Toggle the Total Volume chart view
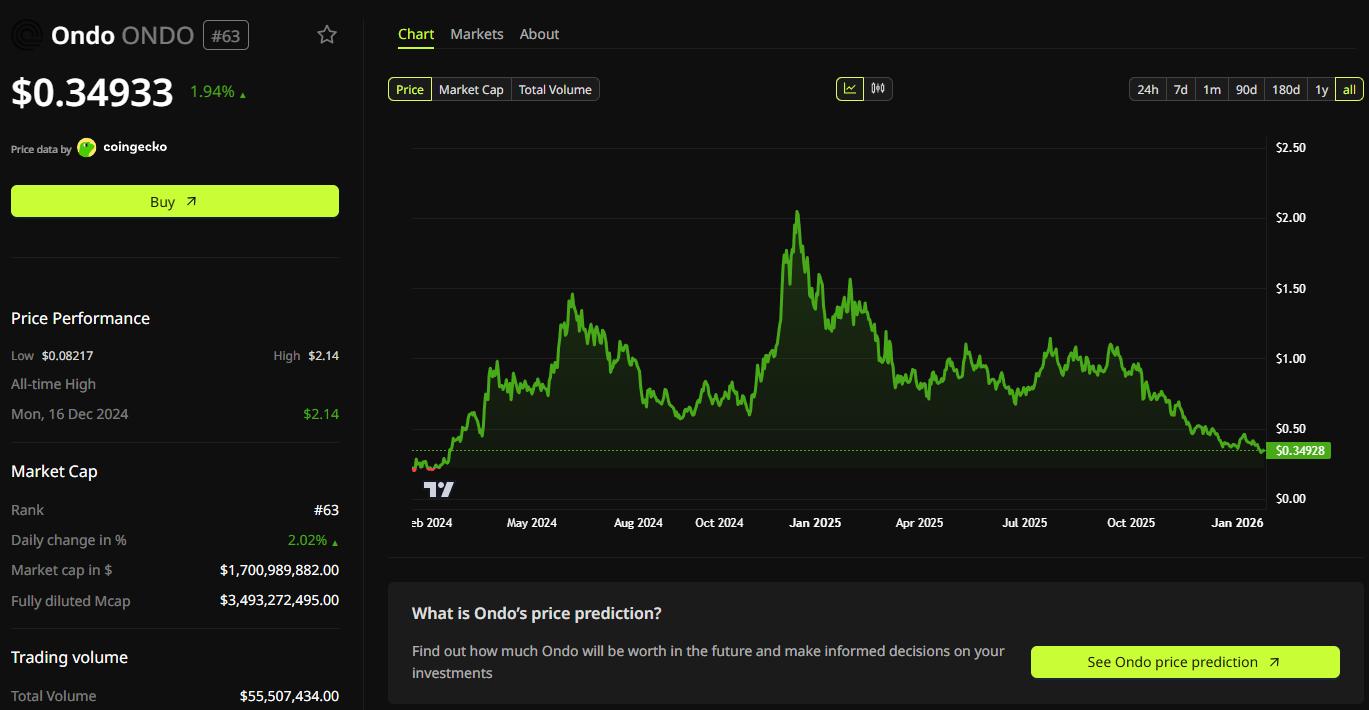Image resolution: width=1369 pixels, height=710 pixels. click(x=555, y=89)
